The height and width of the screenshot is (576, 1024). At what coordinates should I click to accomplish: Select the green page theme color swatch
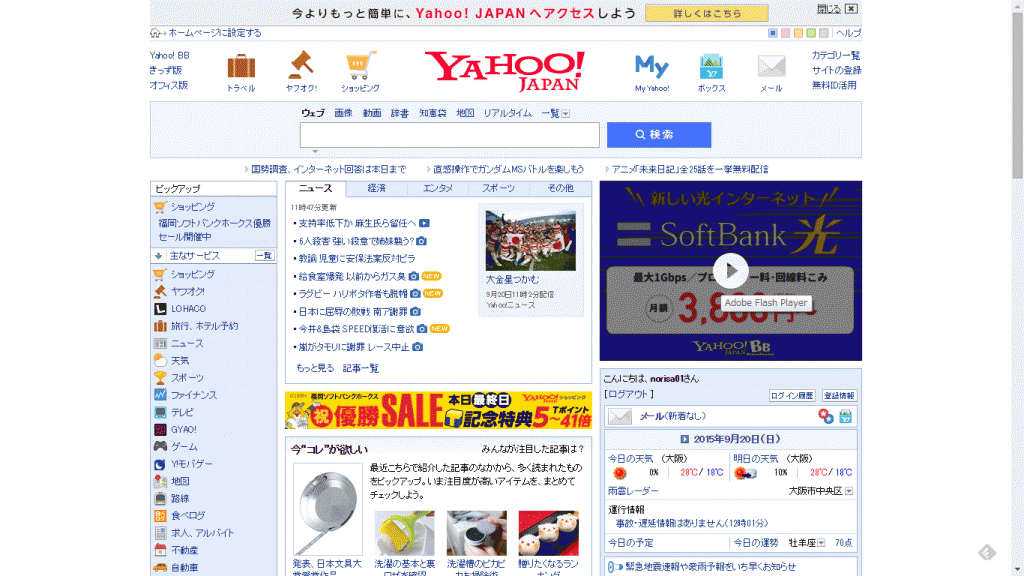click(x=811, y=33)
